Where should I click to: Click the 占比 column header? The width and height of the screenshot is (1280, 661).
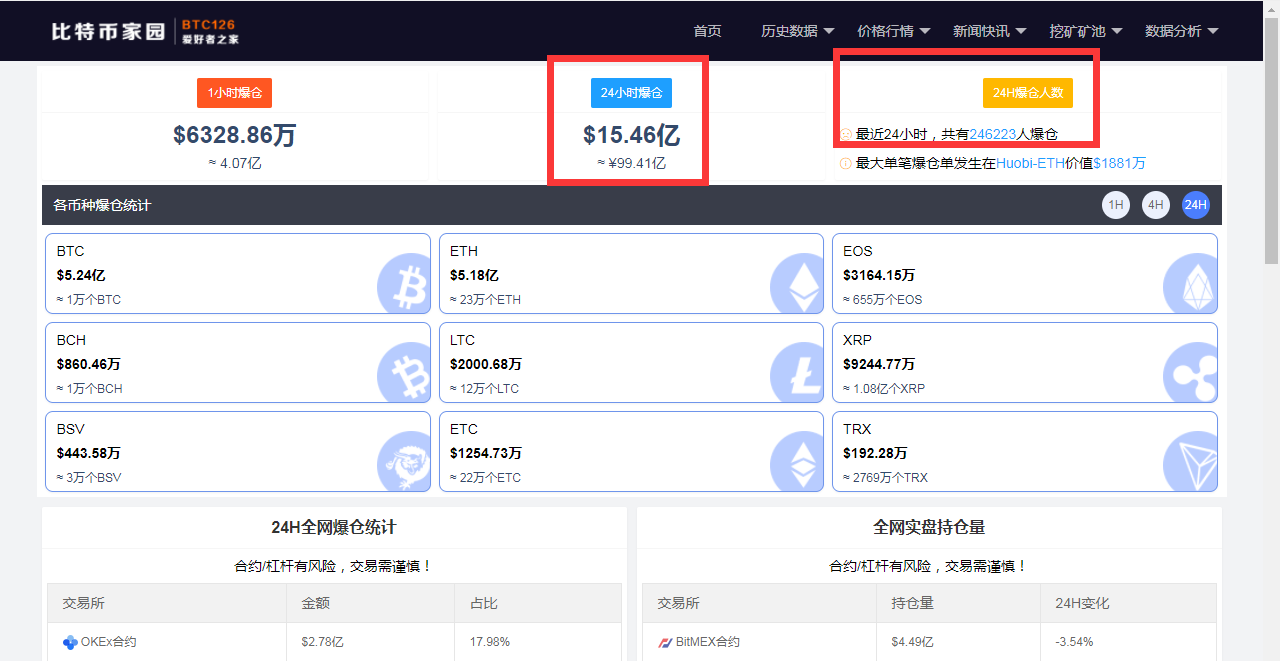click(483, 604)
